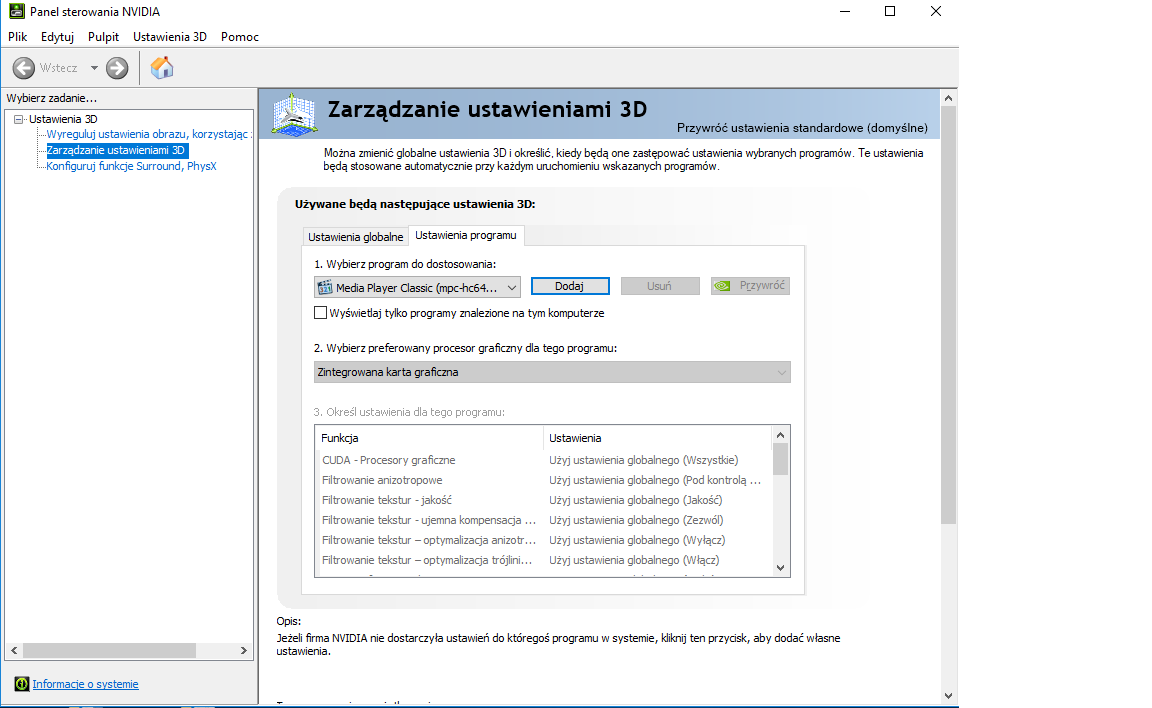Open the program selection dropdown
1152x708 pixels.
[417, 287]
